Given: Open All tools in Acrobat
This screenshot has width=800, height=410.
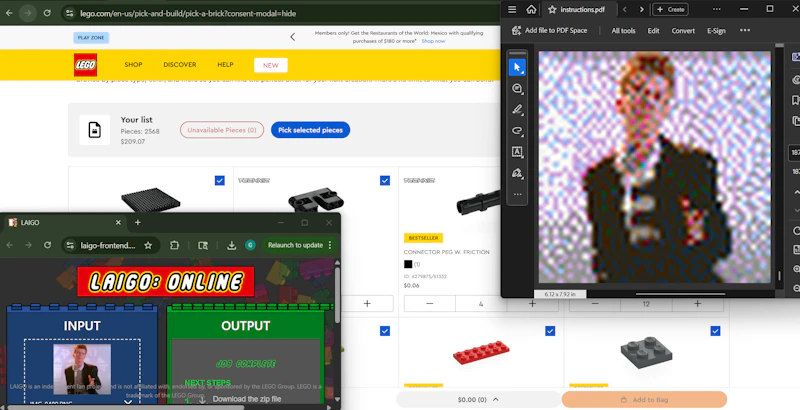Looking at the screenshot, I should coord(623,31).
